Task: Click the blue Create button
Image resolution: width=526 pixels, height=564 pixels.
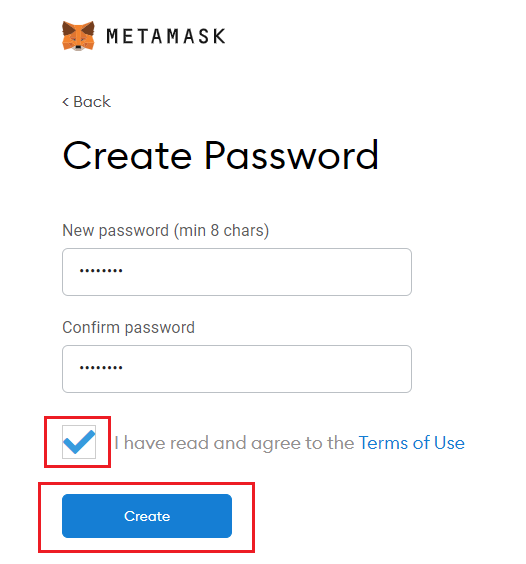Action: click(x=147, y=516)
